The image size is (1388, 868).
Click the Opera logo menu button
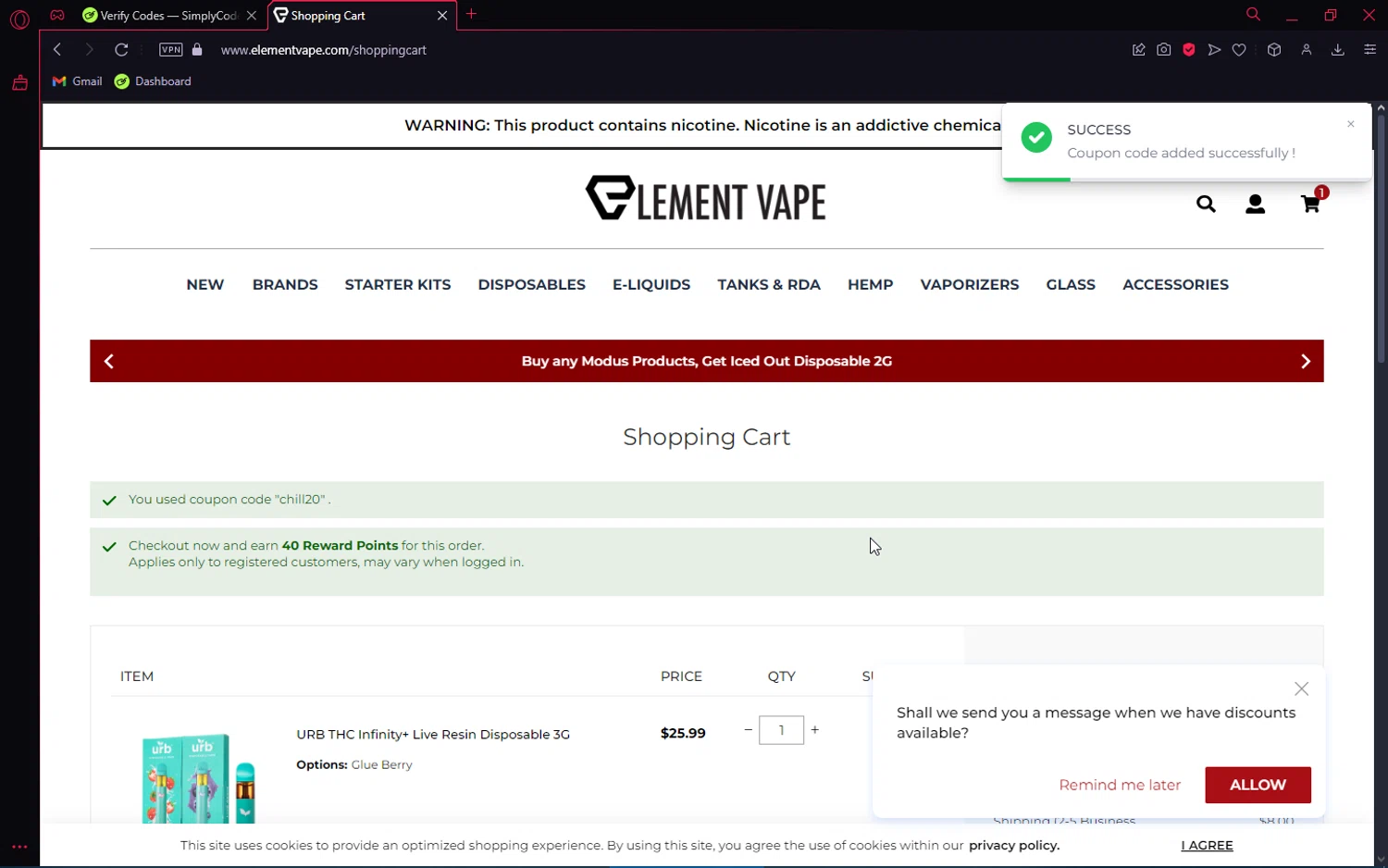tap(19, 19)
